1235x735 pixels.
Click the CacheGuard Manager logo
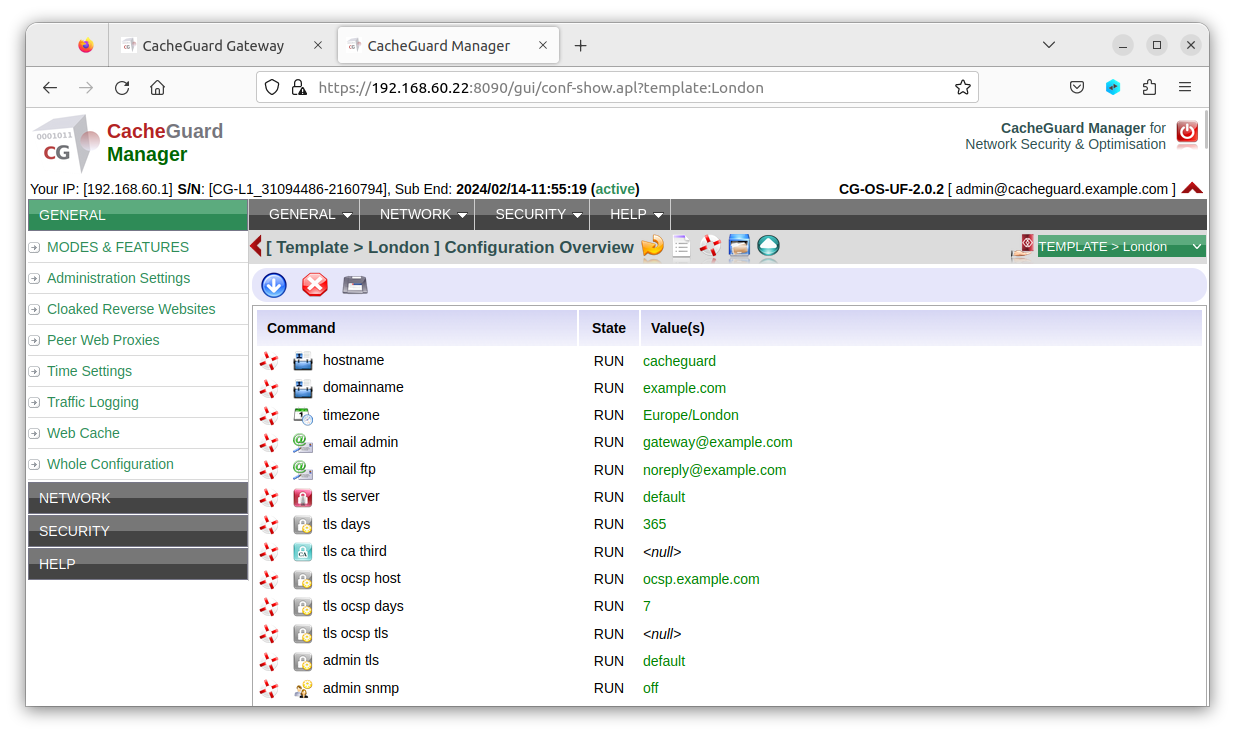point(128,143)
